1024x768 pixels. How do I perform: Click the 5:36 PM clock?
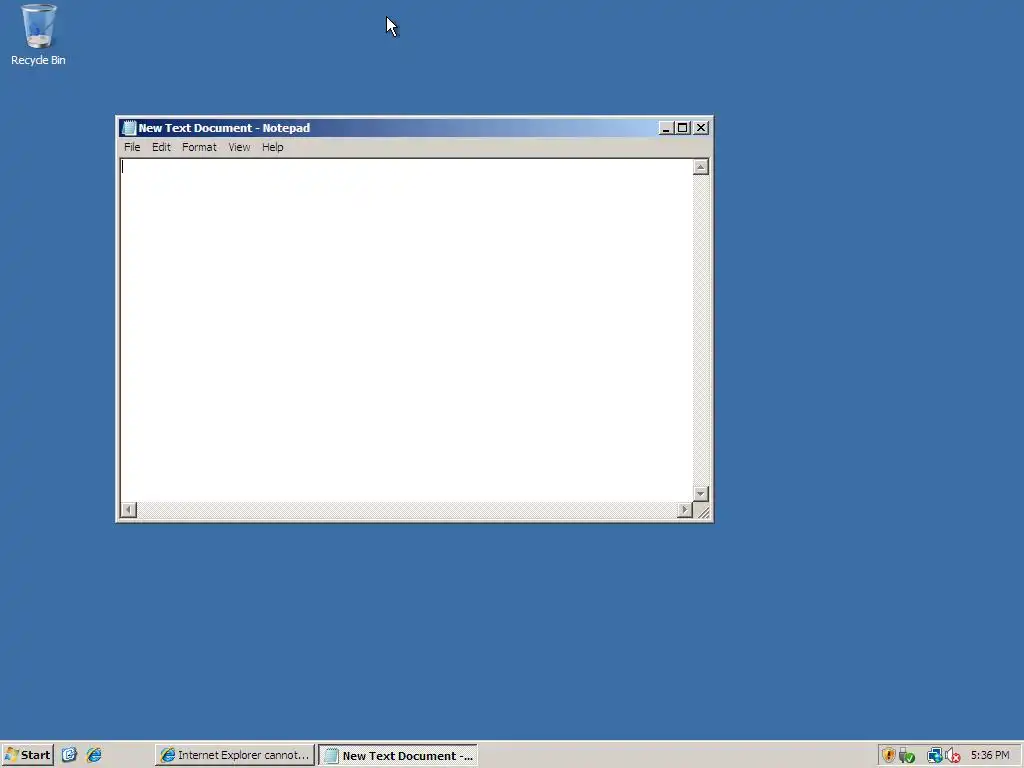990,756
